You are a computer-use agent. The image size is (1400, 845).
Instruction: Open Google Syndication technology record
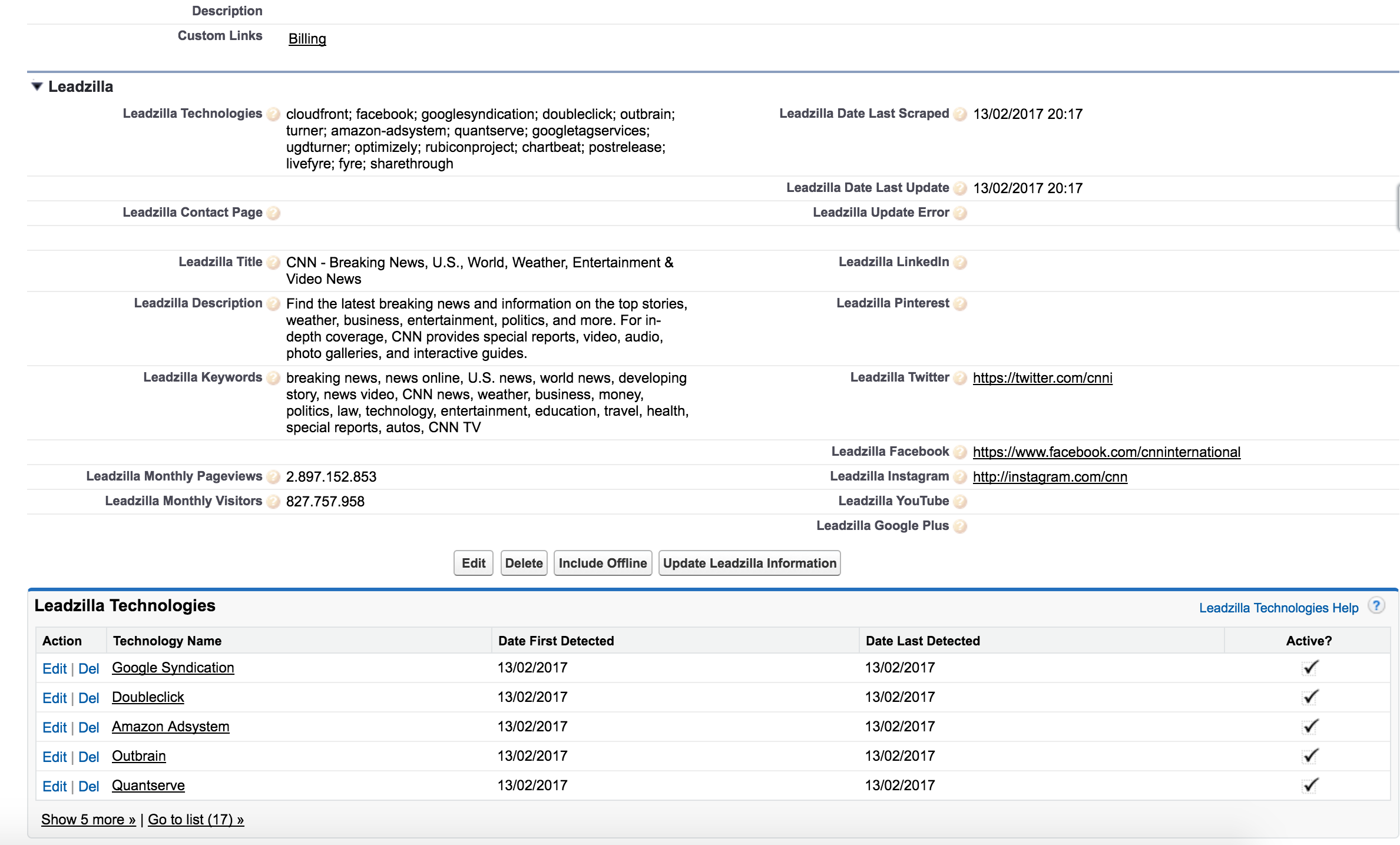(173, 668)
